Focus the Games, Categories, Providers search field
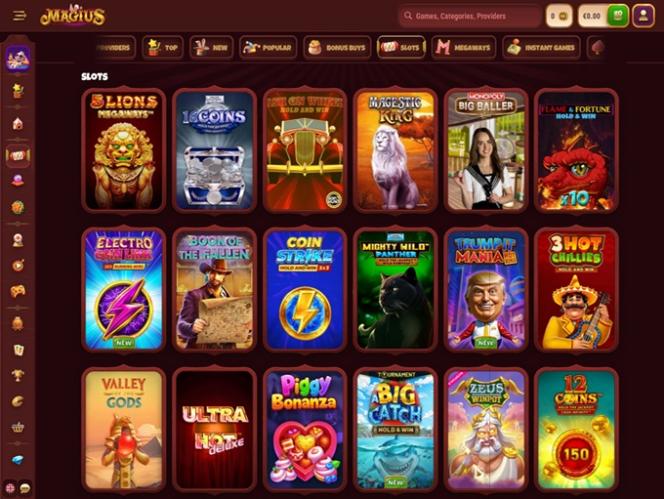Image resolution: width=664 pixels, height=499 pixels. 469,16
